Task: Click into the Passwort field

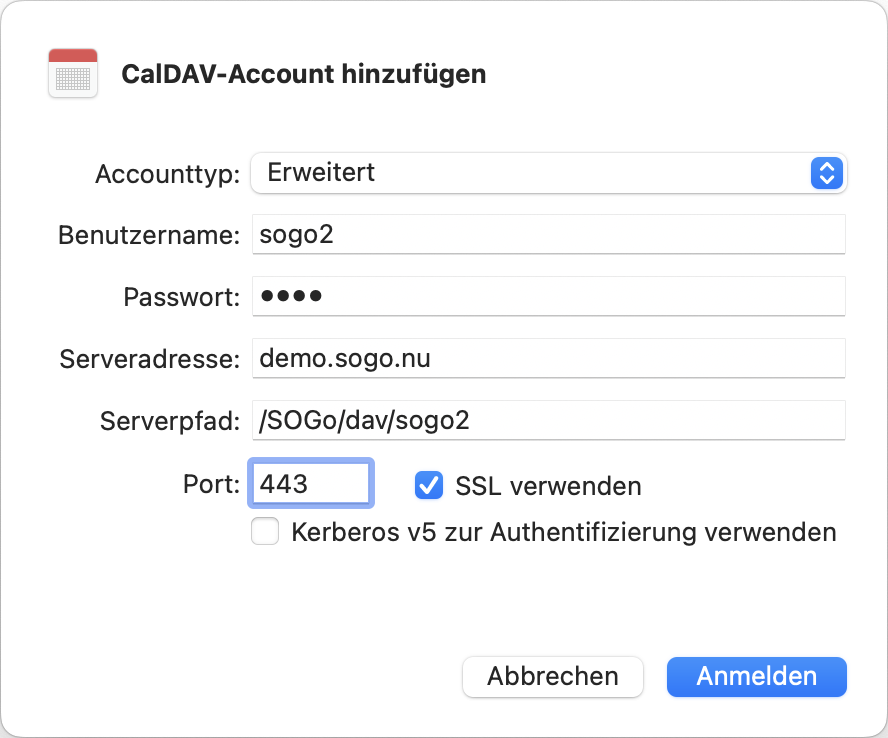Action: tap(548, 297)
